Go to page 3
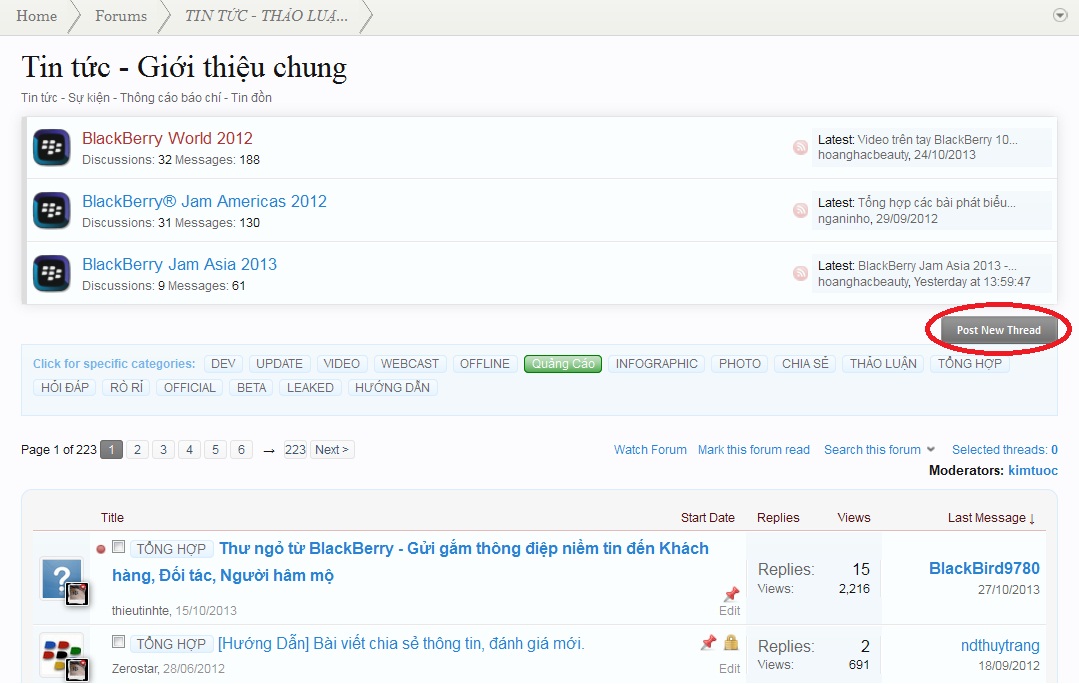The width and height of the screenshot is (1079, 684). coord(163,449)
